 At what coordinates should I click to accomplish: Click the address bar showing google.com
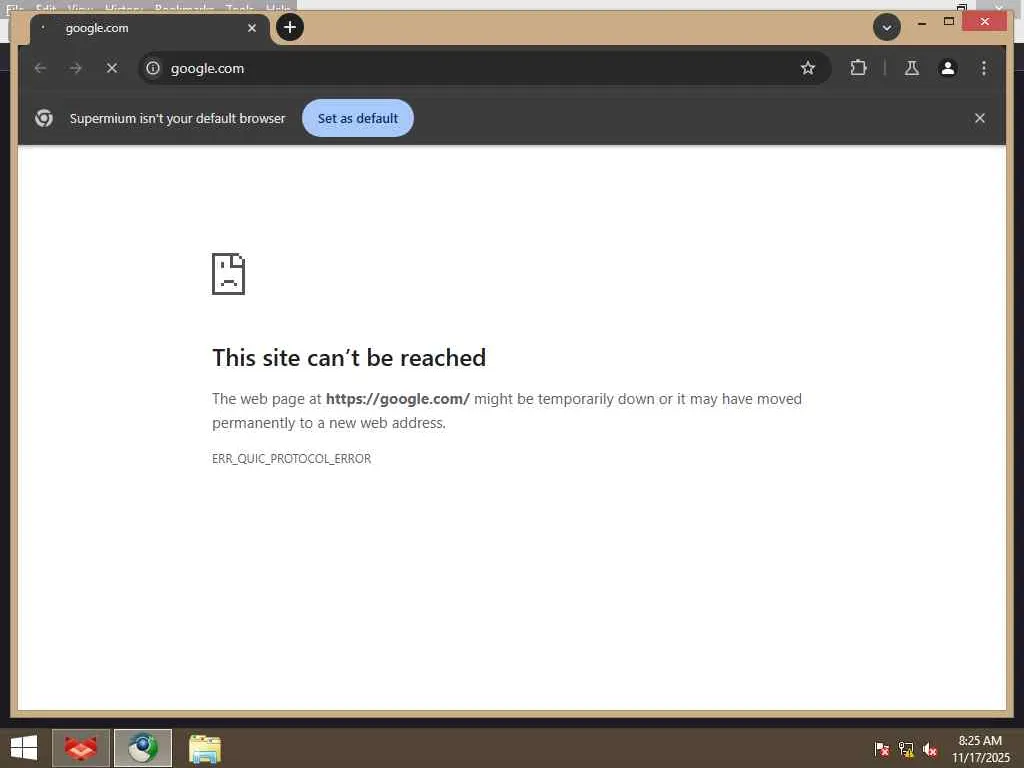pyautogui.click(x=485, y=68)
